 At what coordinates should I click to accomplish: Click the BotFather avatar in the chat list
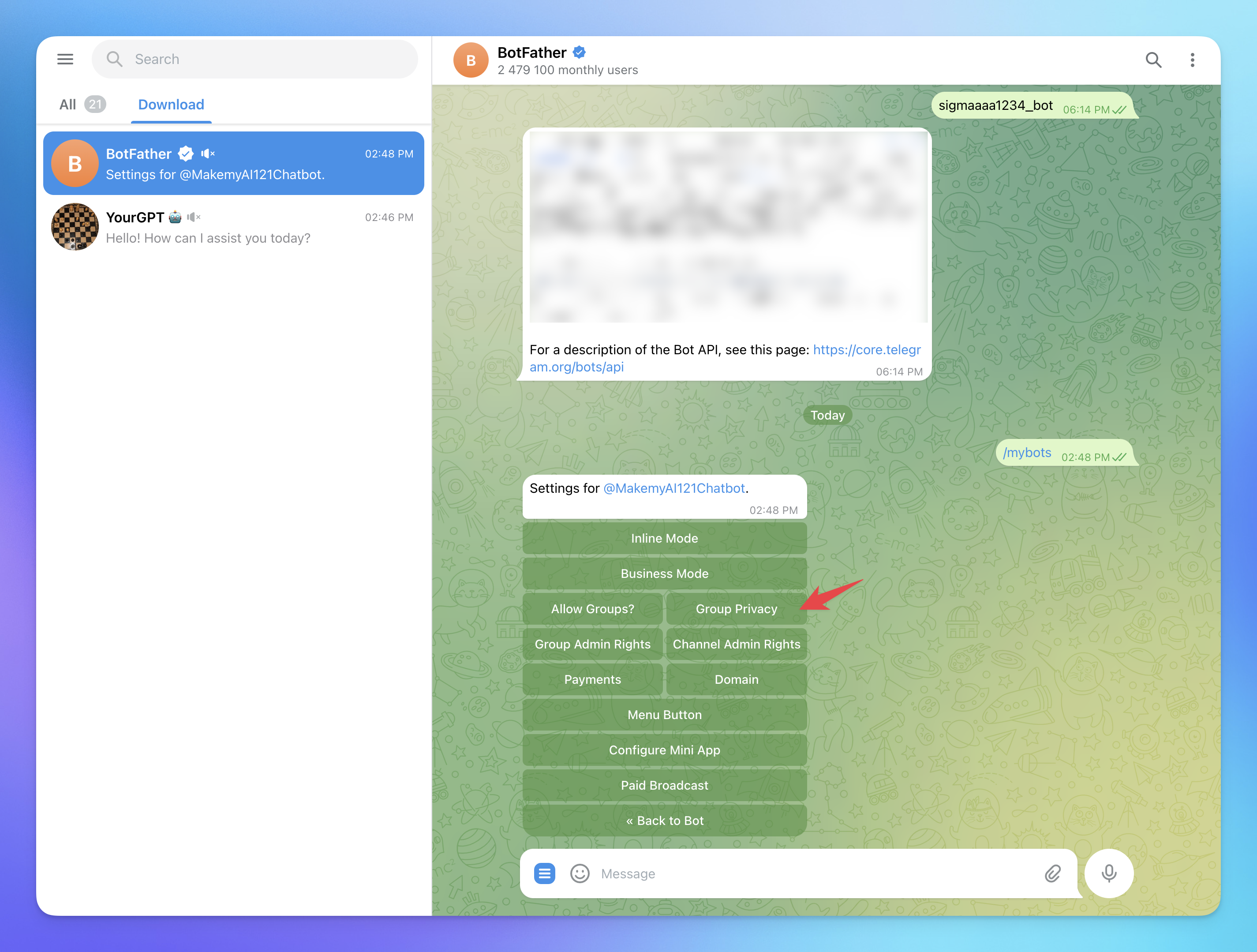pyautogui.click(x=75, y=164)
